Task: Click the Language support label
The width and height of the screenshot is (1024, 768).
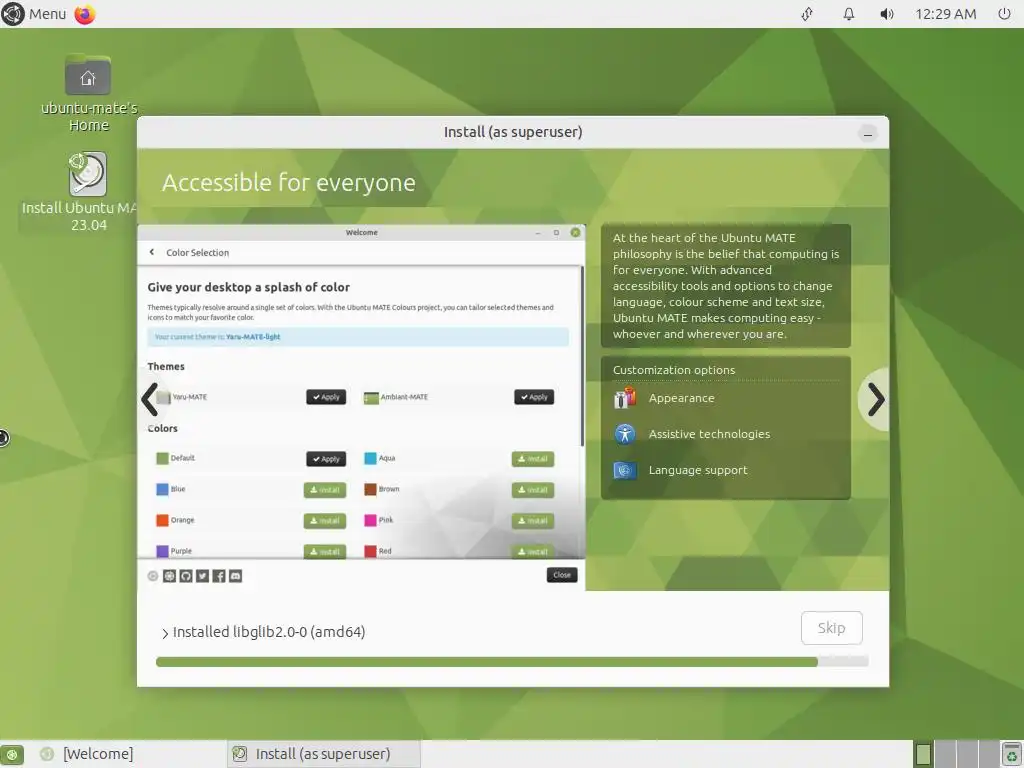Action: click(697, 470)
